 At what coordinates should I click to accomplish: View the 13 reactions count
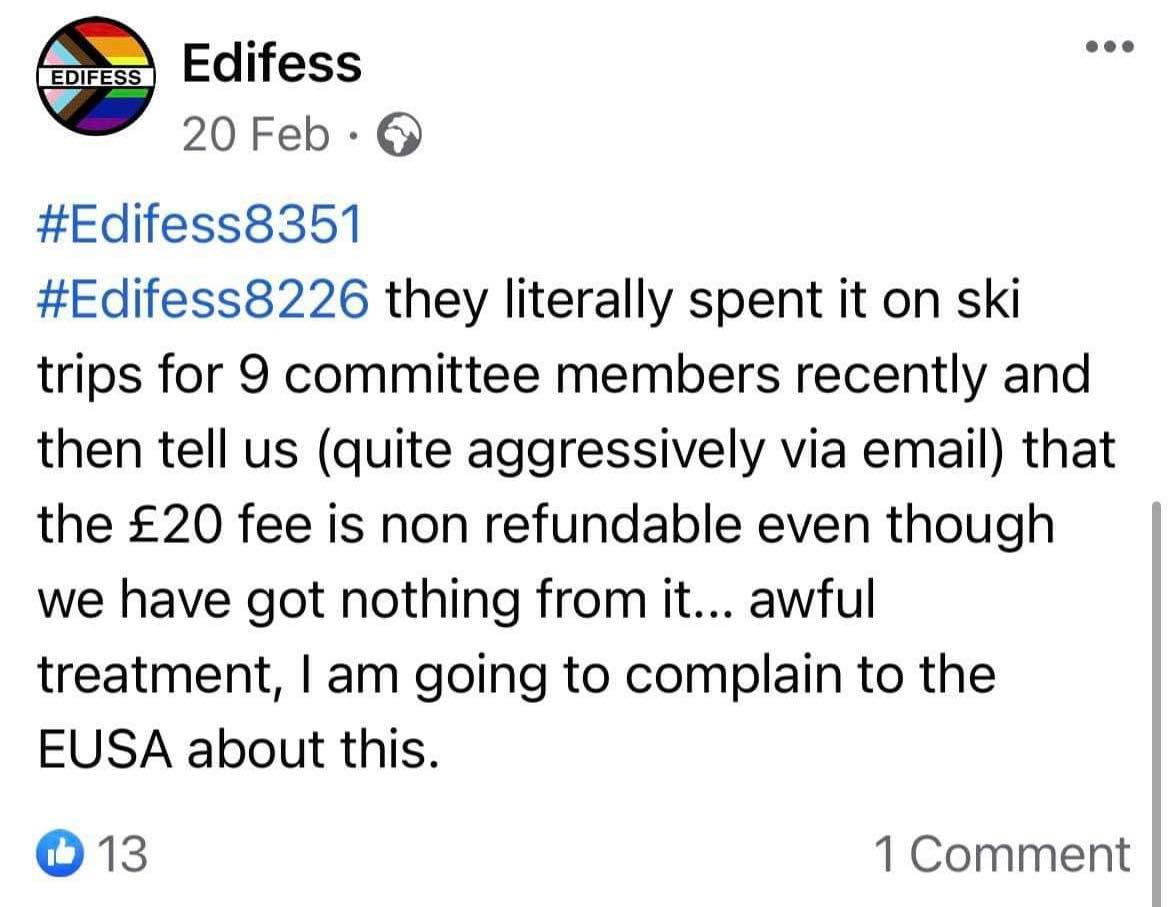(123, 853)
